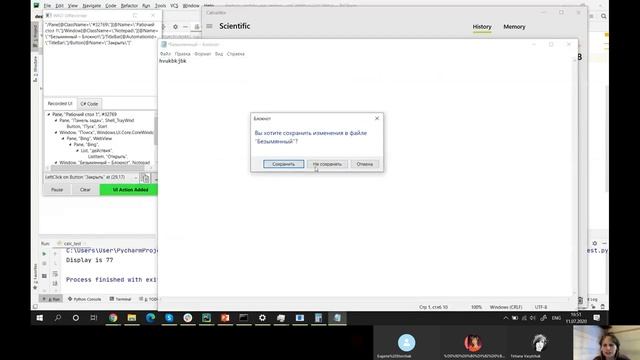Click Отмена in the Блокнот dialog

364,164
